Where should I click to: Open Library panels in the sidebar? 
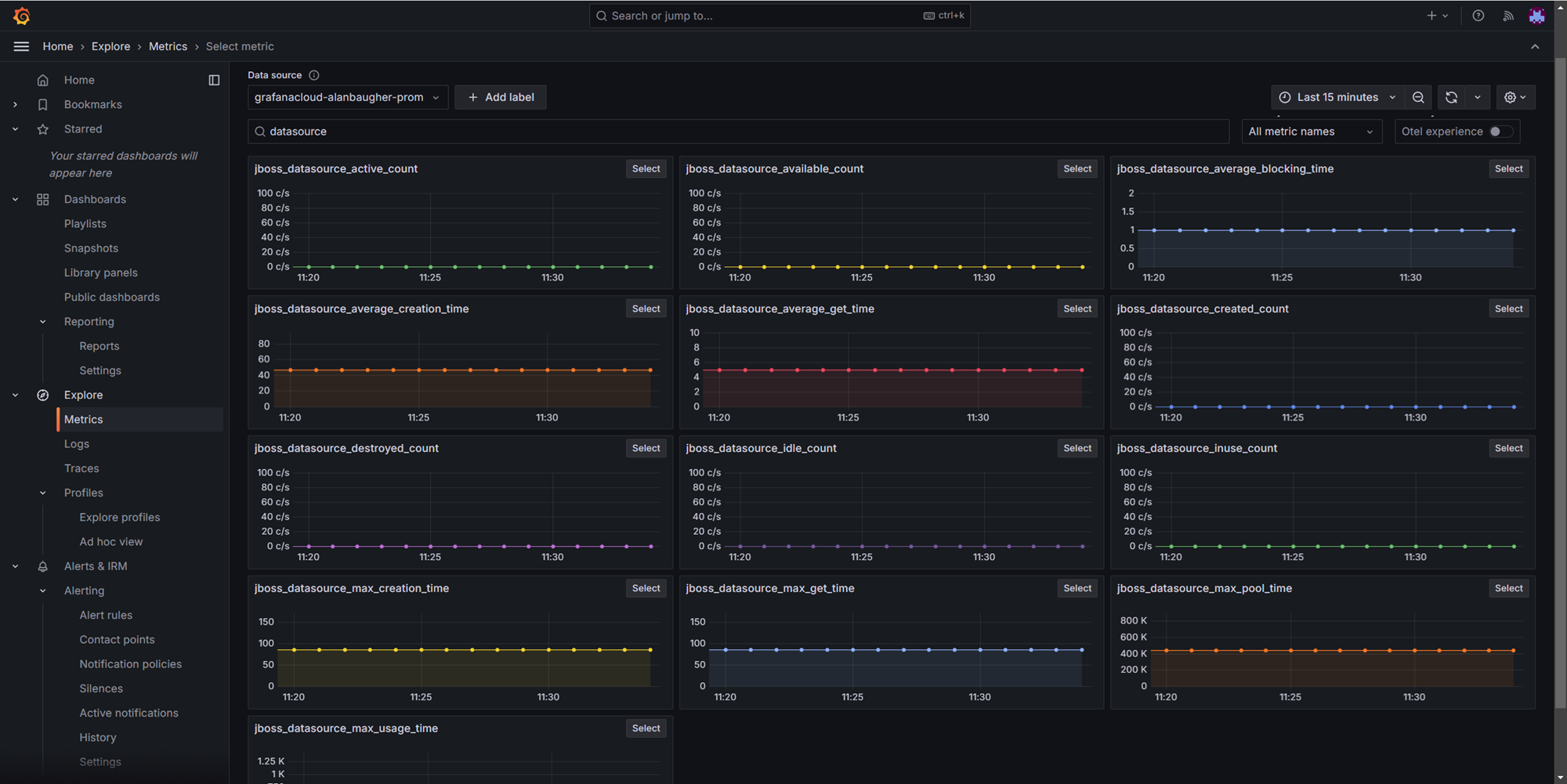coord(101,273)
